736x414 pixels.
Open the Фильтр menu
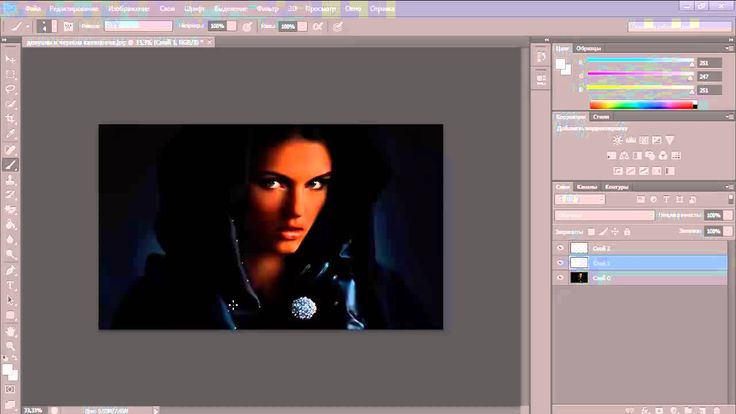[268, 8]
